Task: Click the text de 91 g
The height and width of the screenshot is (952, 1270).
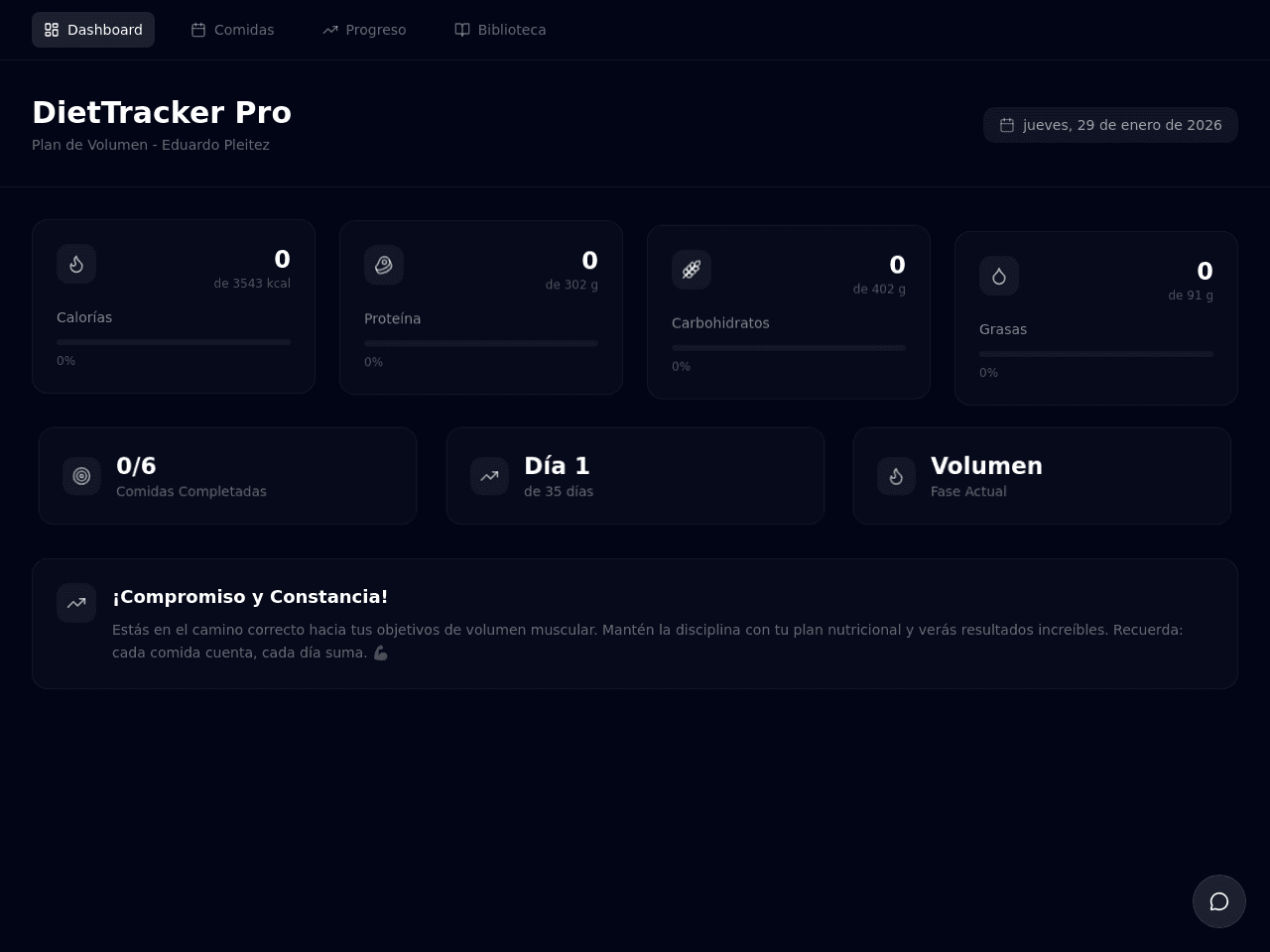Action: click(x=1191, y=296)
